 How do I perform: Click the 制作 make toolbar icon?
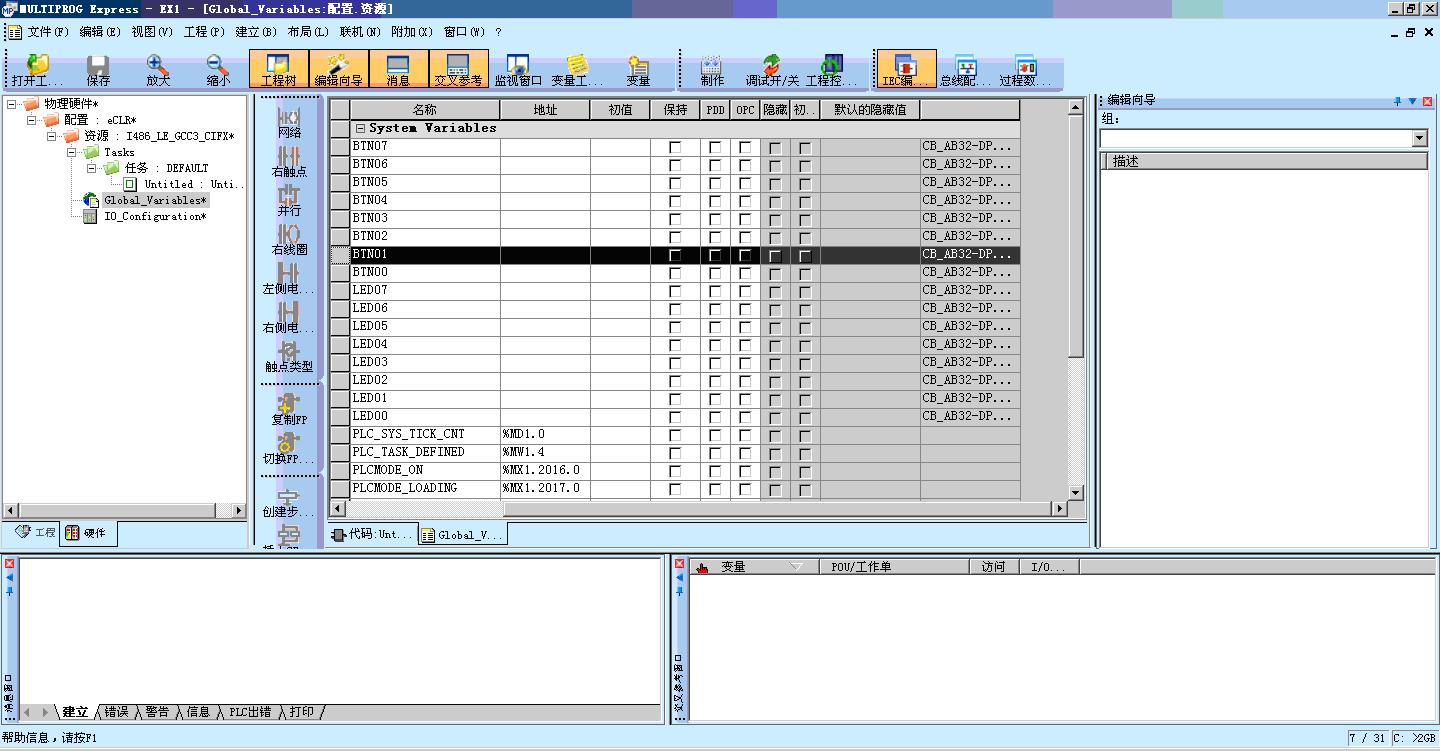(712, 70)
